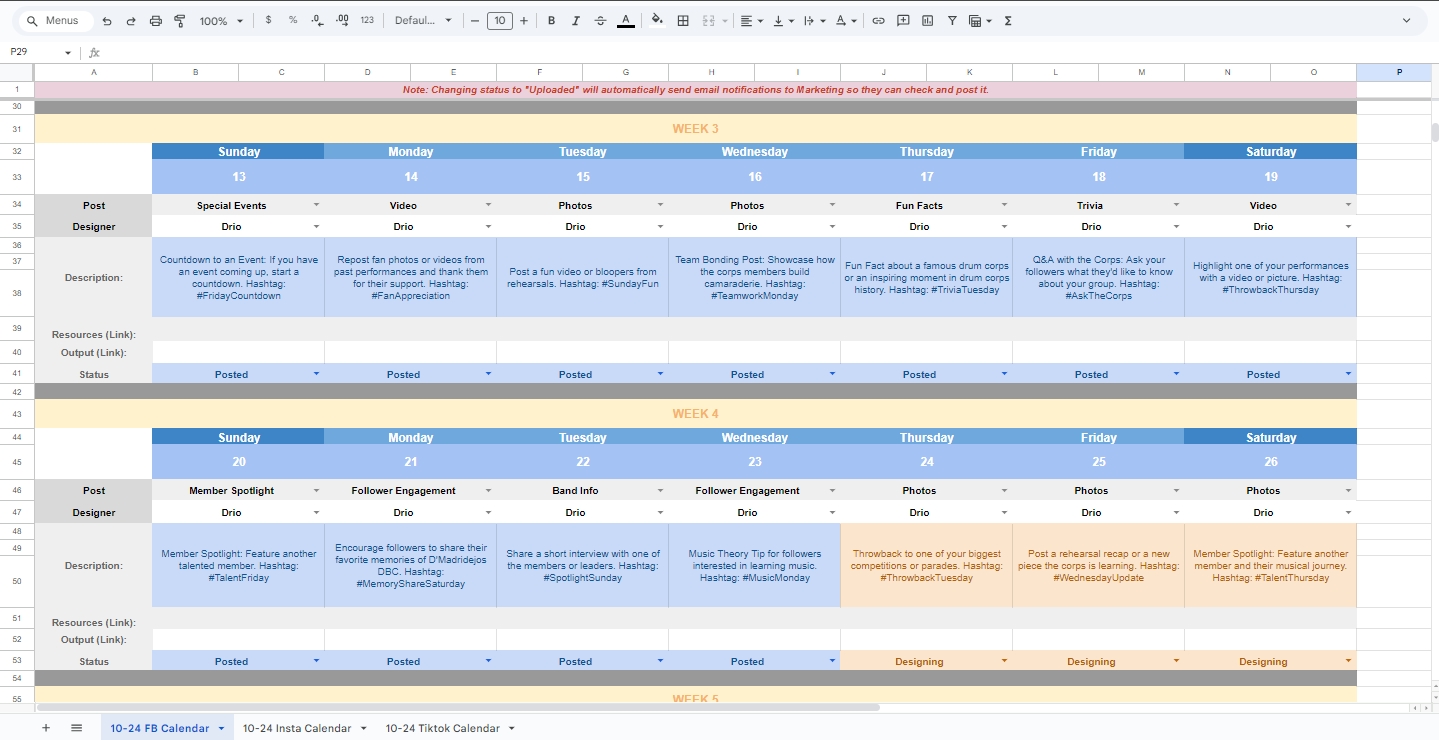Screen dimensions: 1439x740
Task: Open Tuesday 22 Band Info post dropdown
Action: tap(660, 491)
